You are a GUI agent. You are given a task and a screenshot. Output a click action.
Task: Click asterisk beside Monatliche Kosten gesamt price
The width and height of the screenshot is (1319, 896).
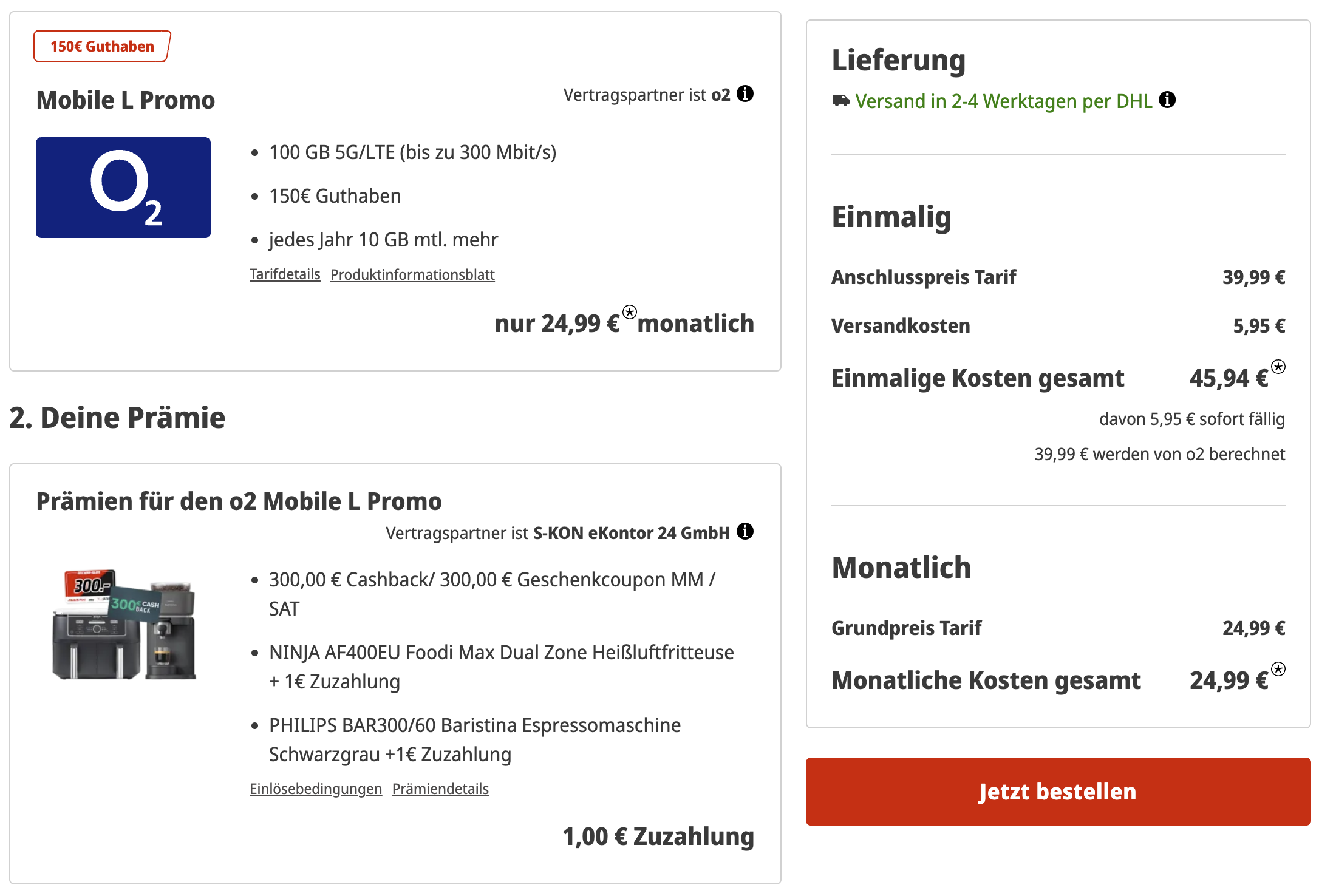pos(1278,669)
